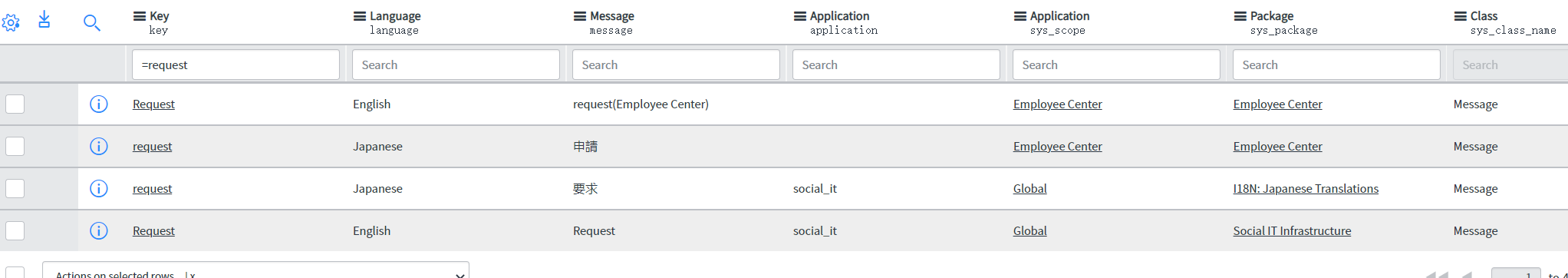Toggle the column search magnifier icon
The height and width of the screenshot is (278, 1568).
click(91, 23)
